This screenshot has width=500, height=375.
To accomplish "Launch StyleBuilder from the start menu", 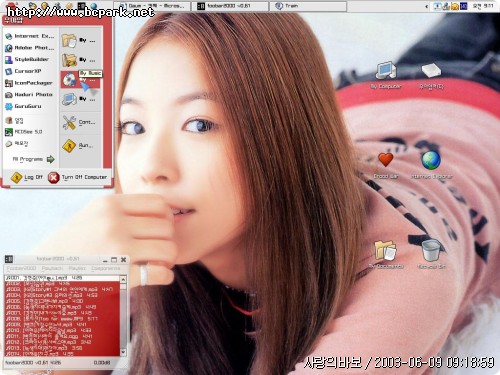I will coord(27,60).
